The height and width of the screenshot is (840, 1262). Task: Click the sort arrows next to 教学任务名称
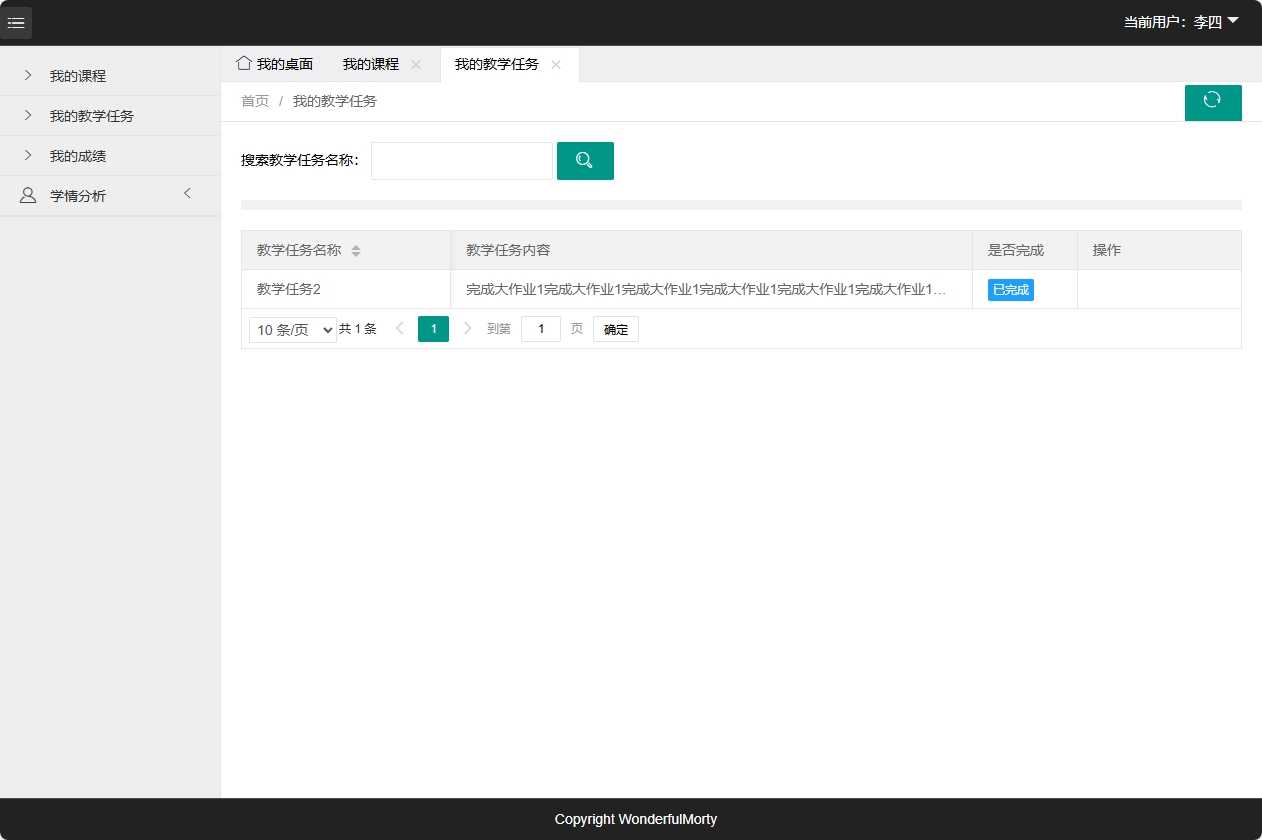click(x=356, y=250)
